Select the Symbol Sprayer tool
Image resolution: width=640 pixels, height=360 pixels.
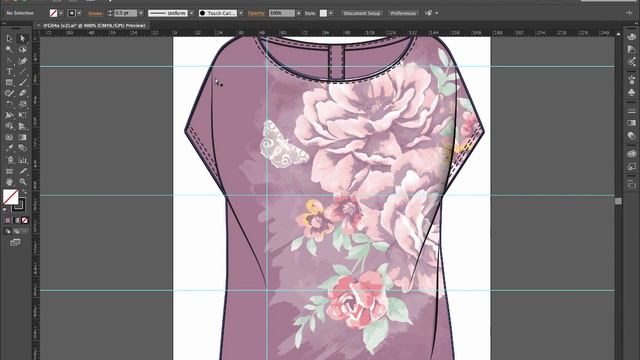[9, 160]
